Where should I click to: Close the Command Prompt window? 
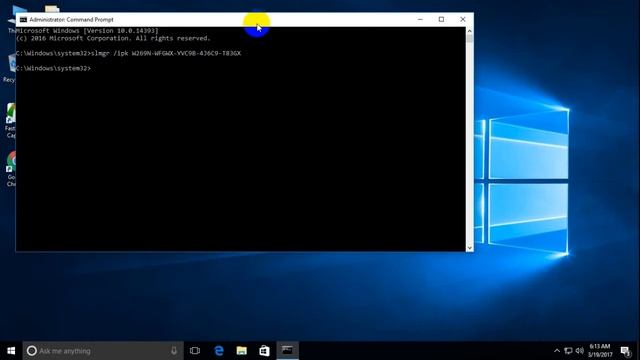pyautogui.click(x=462, y=20)
